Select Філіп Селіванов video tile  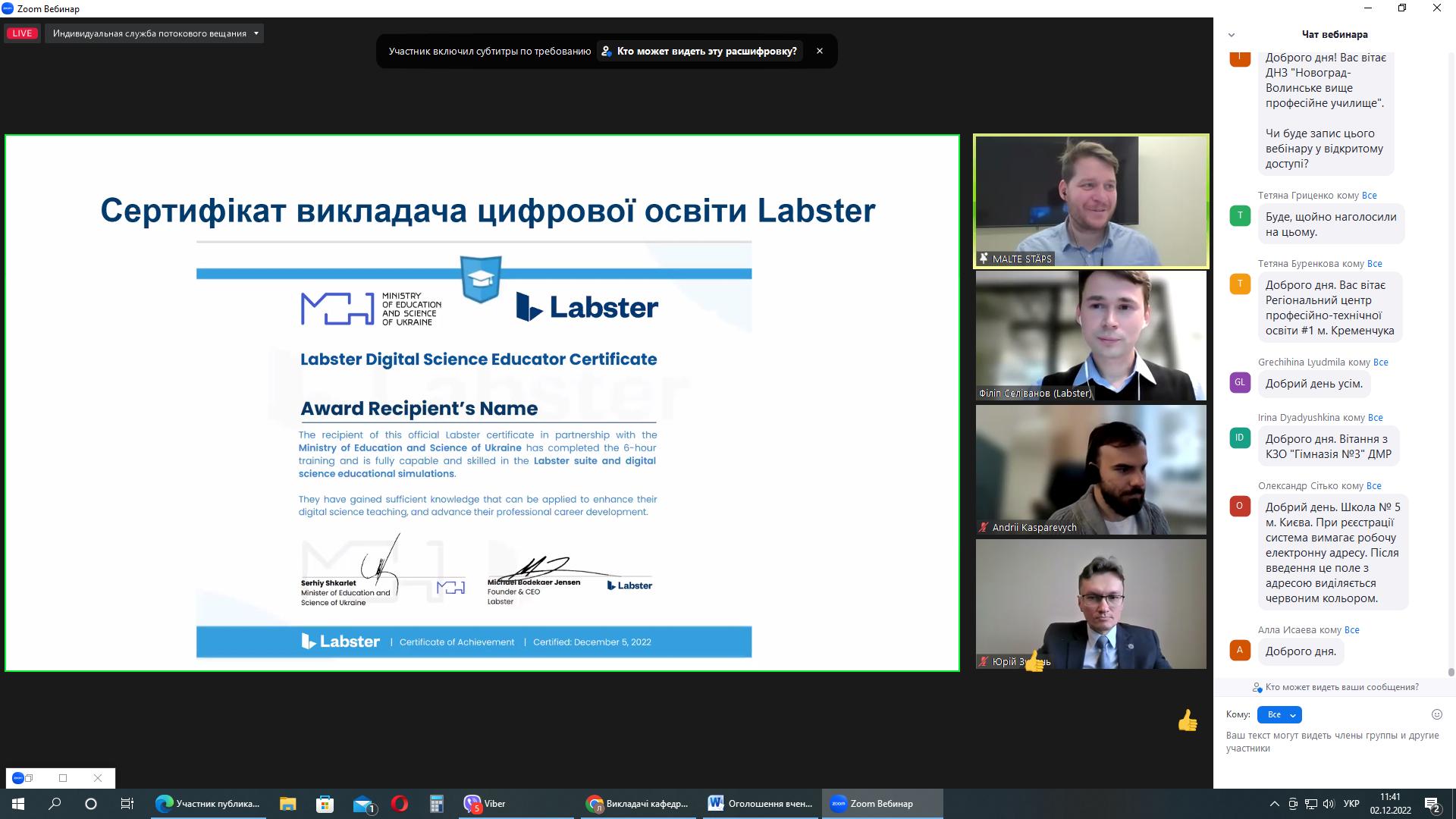pos(1090,335)
